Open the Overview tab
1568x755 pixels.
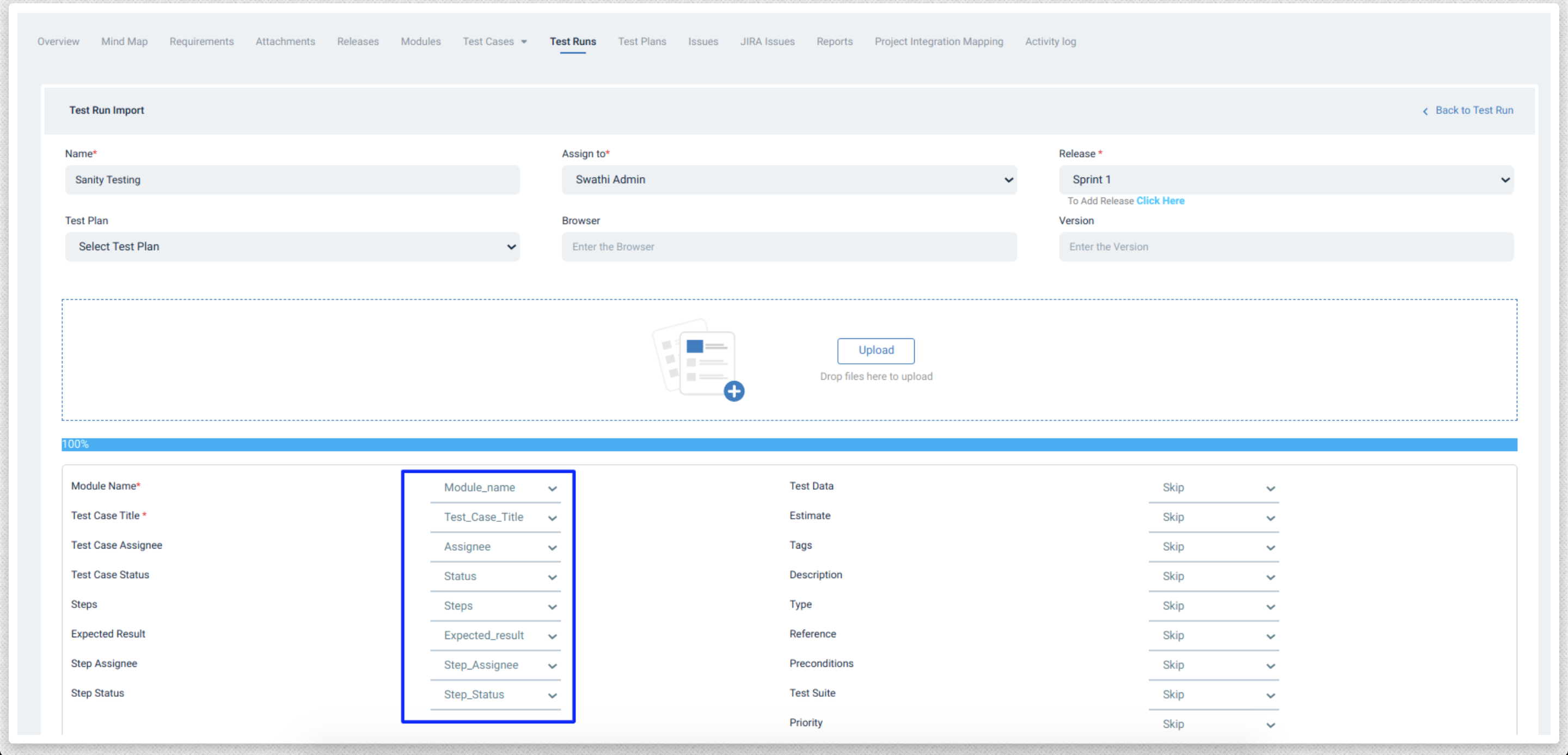pyautogui.click(x=58, y=41)
